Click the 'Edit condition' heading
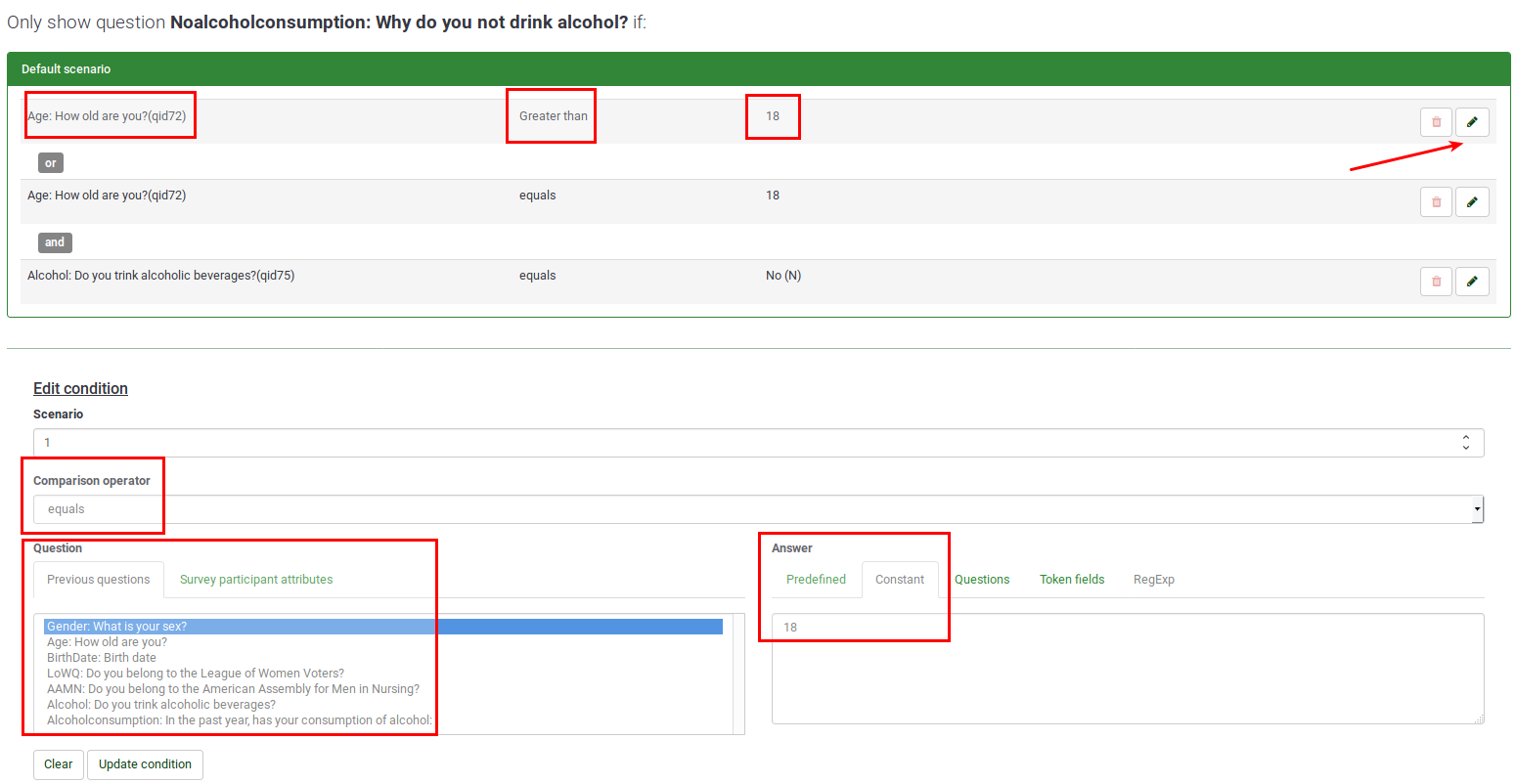The height and width of the screenshot is (784, 1516). [80, 389]
